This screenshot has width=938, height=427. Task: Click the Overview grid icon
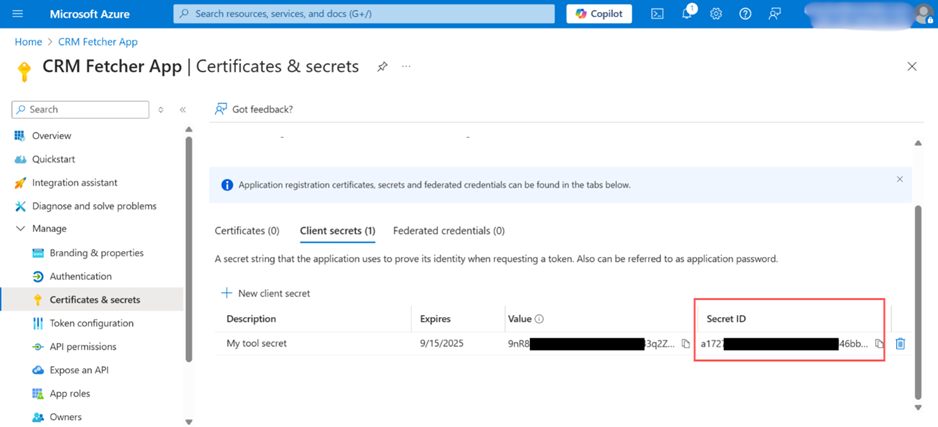20,136
